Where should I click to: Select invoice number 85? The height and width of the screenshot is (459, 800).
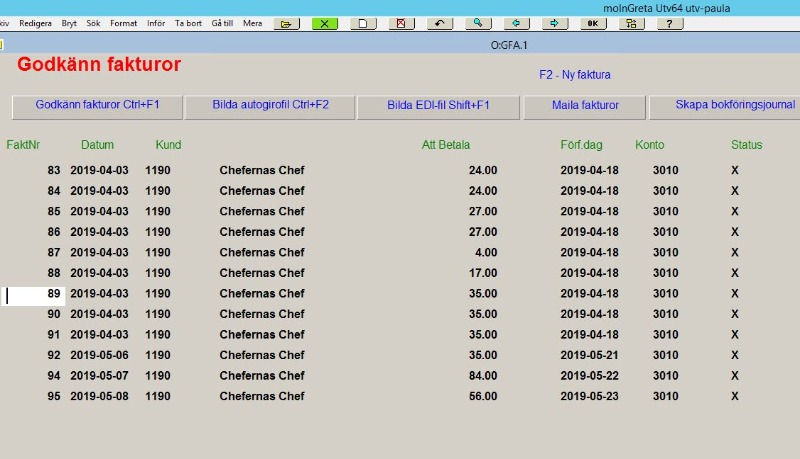tap(54, 211)
